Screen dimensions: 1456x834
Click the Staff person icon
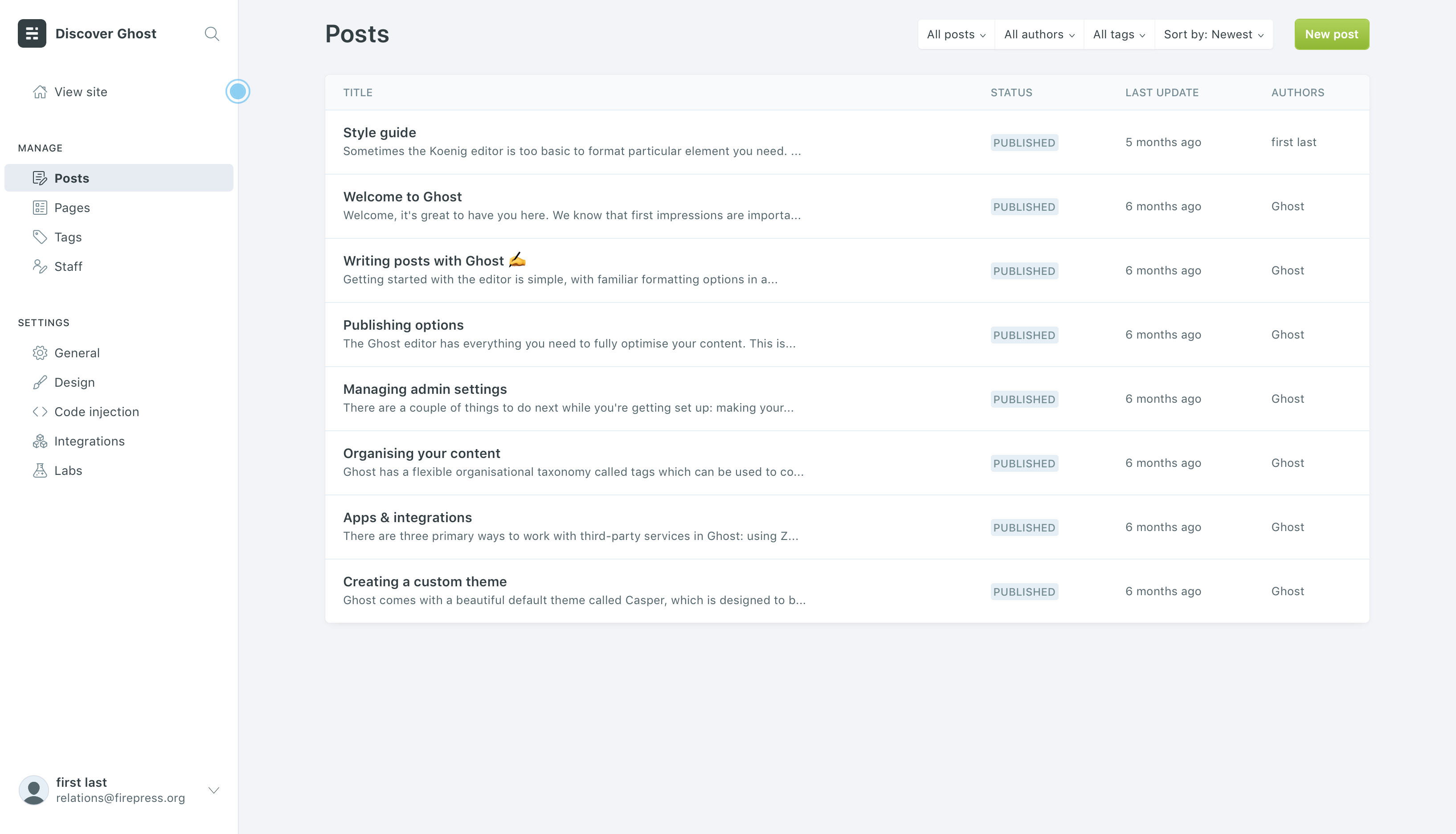click(x=40, y=266)
